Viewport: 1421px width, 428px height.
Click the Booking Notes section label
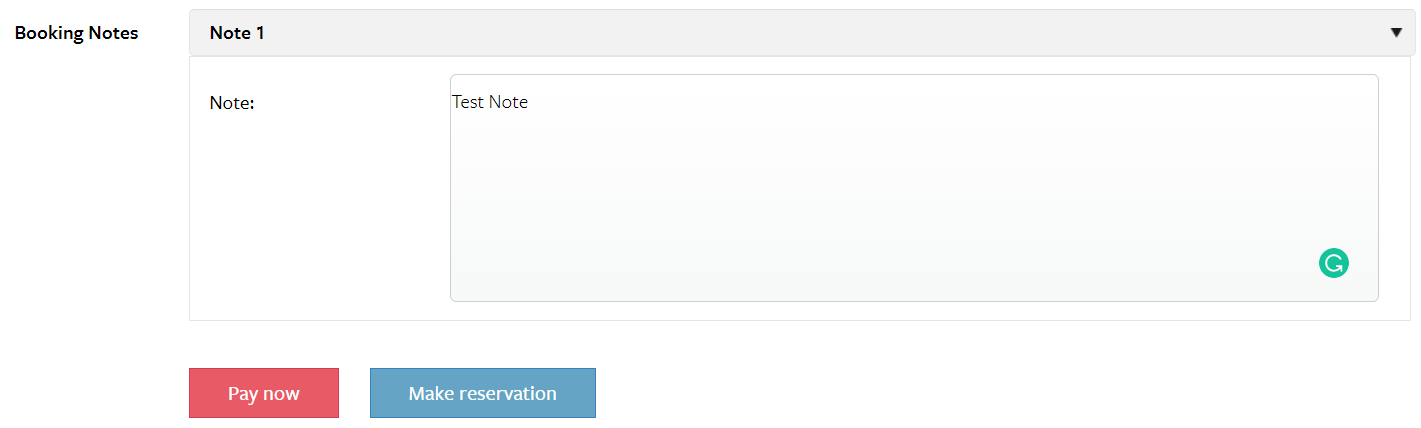77,33
